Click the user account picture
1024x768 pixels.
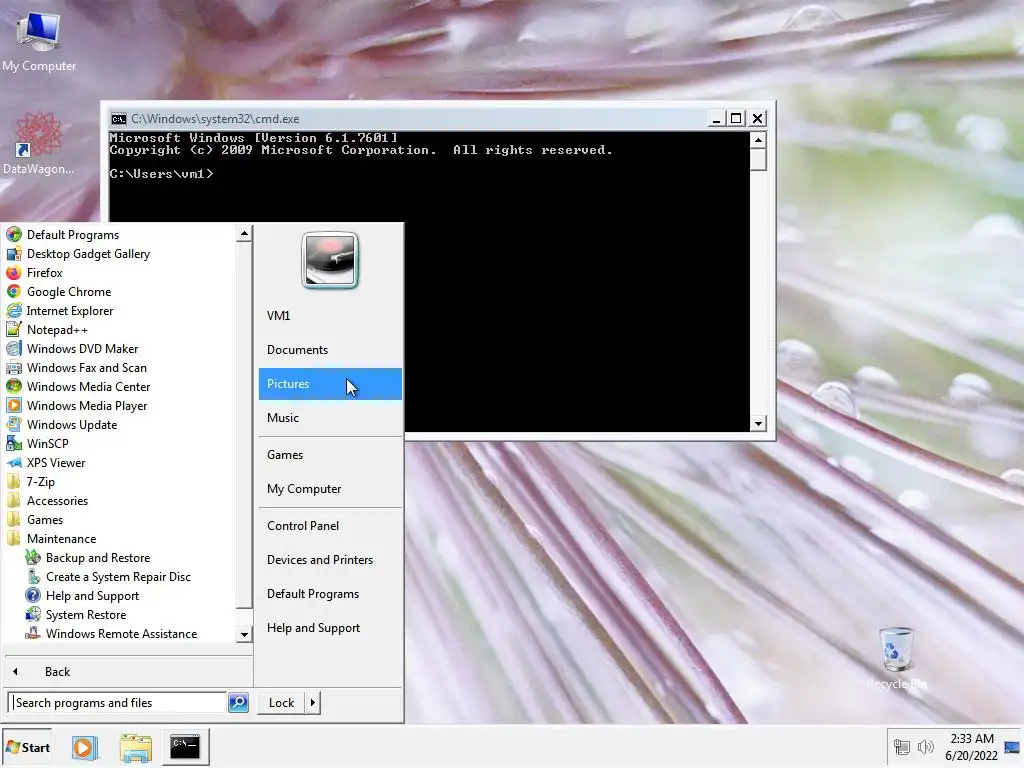tap(330, 260)
